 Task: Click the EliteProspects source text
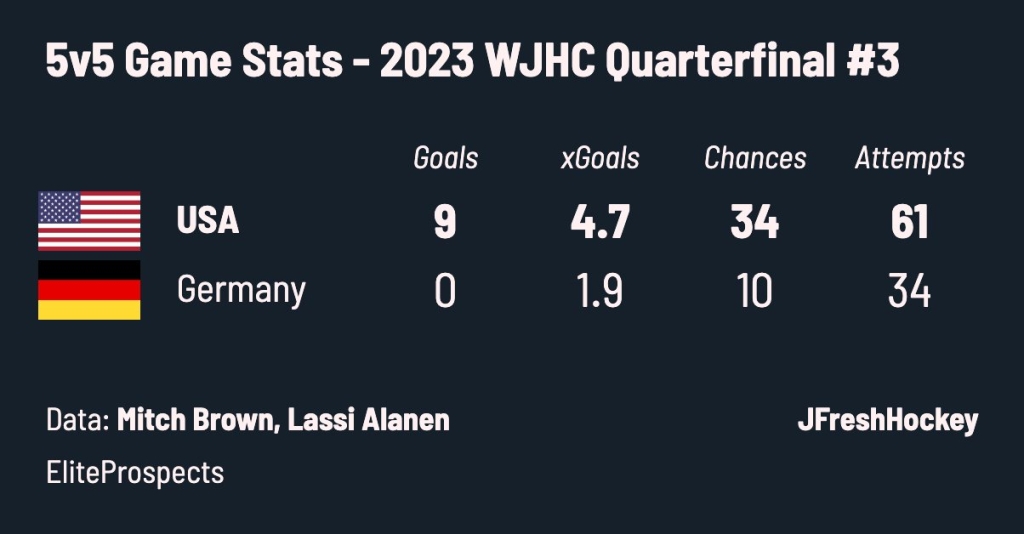(135, 473)
